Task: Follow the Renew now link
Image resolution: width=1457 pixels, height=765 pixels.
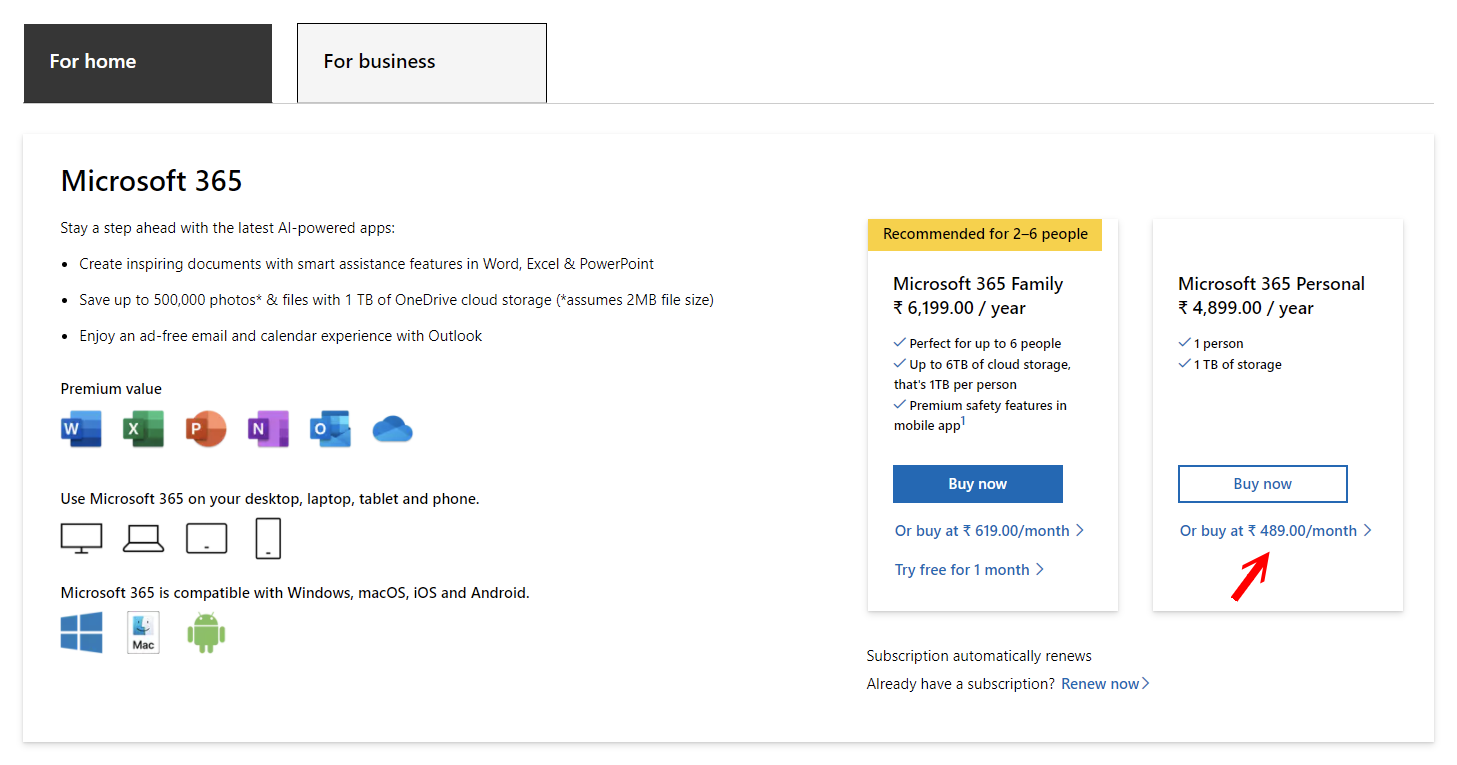Action: [1105, 684]
